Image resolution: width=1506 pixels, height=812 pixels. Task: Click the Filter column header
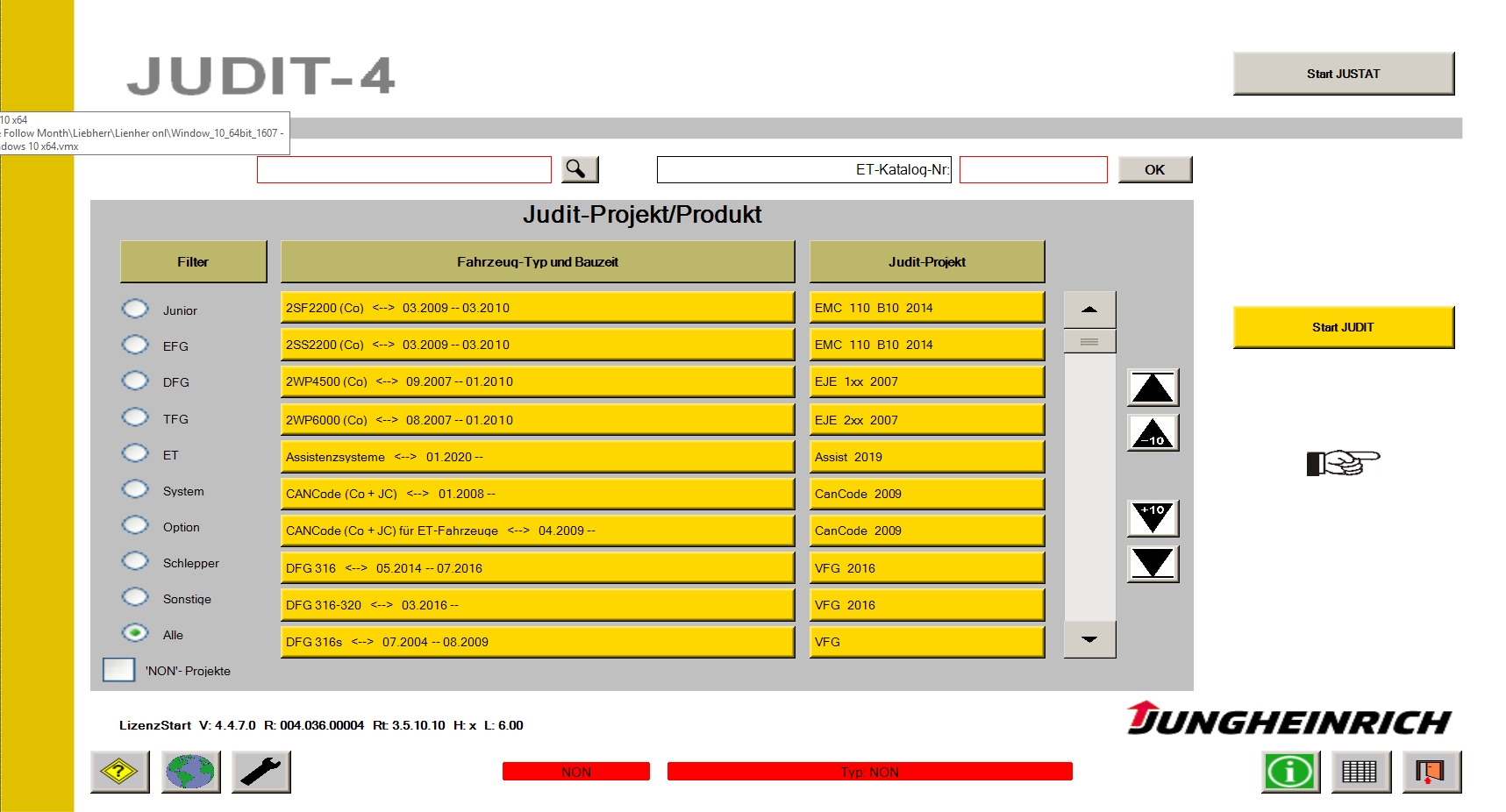[193, 261]
